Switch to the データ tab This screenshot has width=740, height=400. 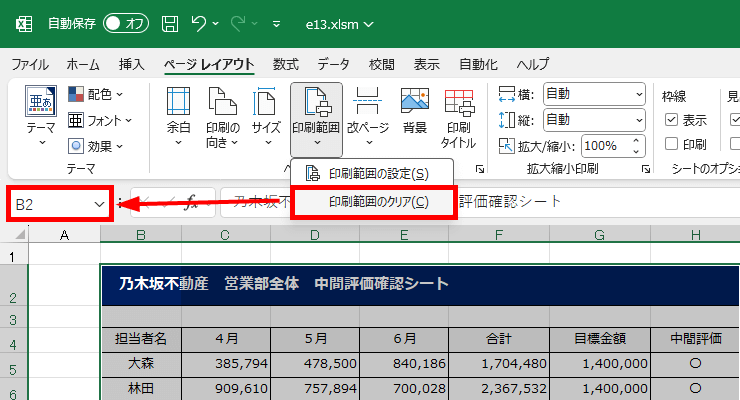(x=333, y=64)
